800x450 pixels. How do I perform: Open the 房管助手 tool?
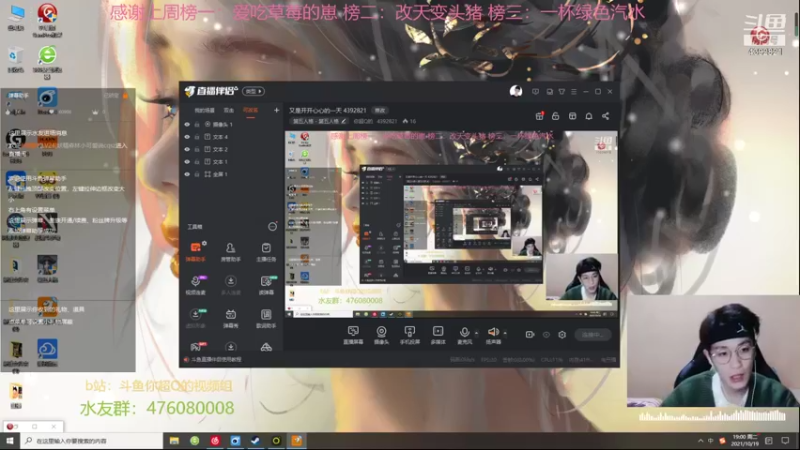231,252
